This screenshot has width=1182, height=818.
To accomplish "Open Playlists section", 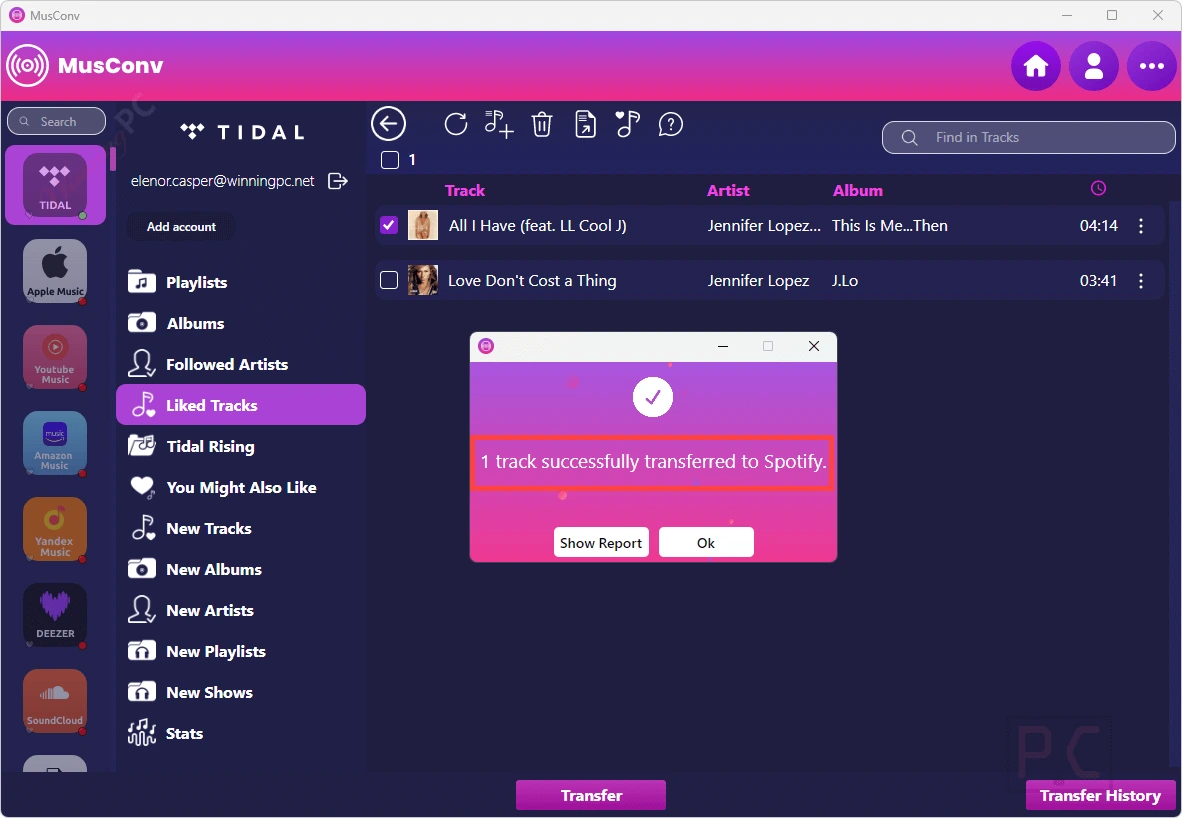I will pos(241,283).
